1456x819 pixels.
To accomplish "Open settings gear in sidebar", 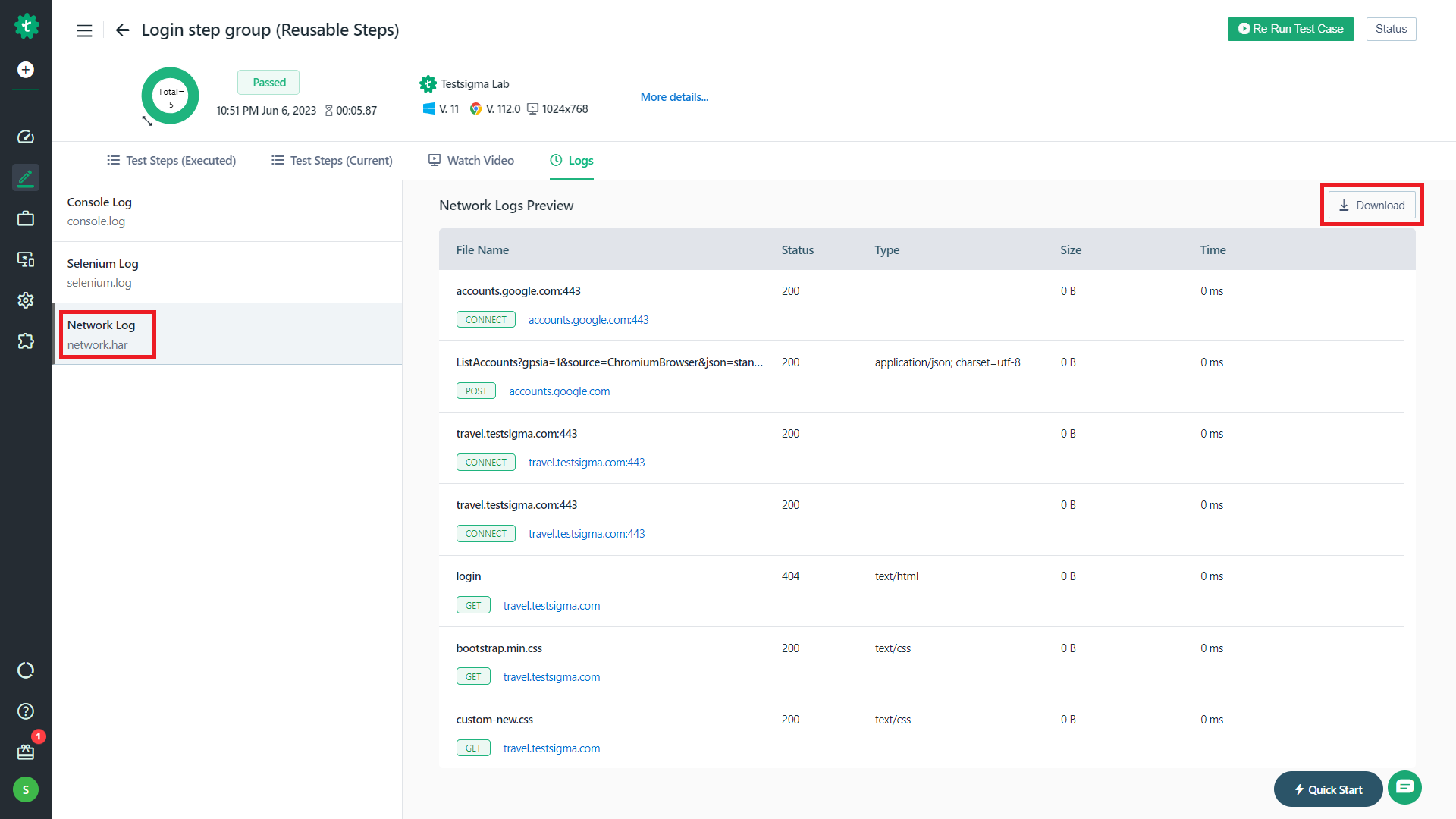I will tap(26, 300).
